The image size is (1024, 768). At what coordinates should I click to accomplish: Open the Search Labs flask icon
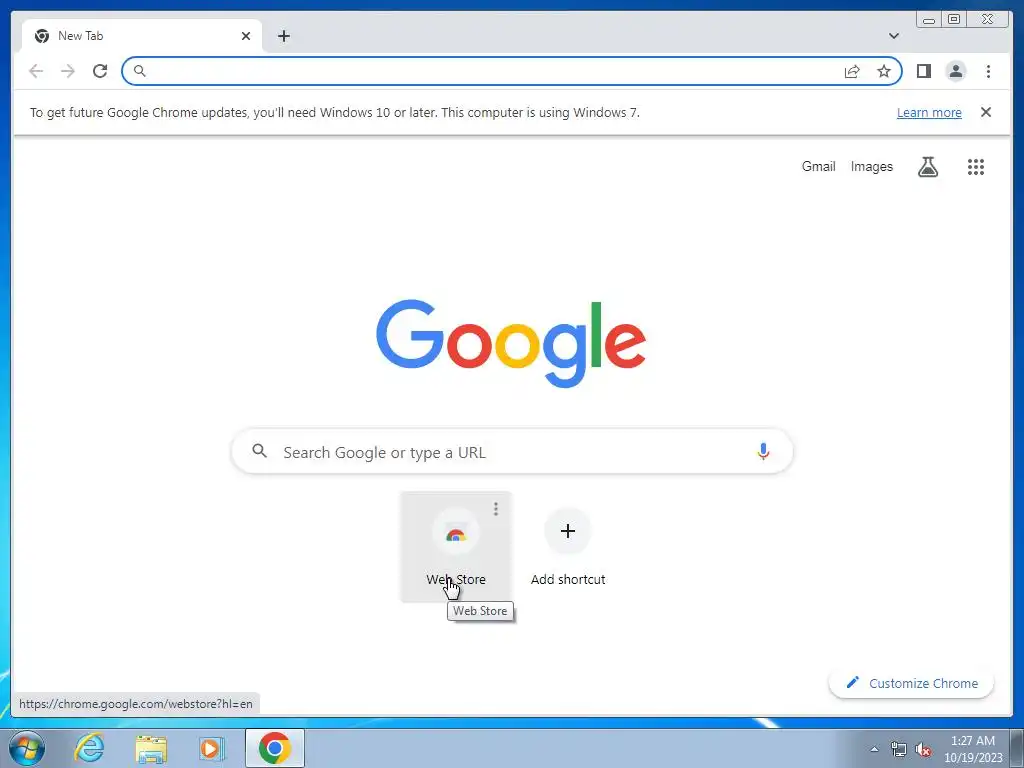tap(927, 167)
